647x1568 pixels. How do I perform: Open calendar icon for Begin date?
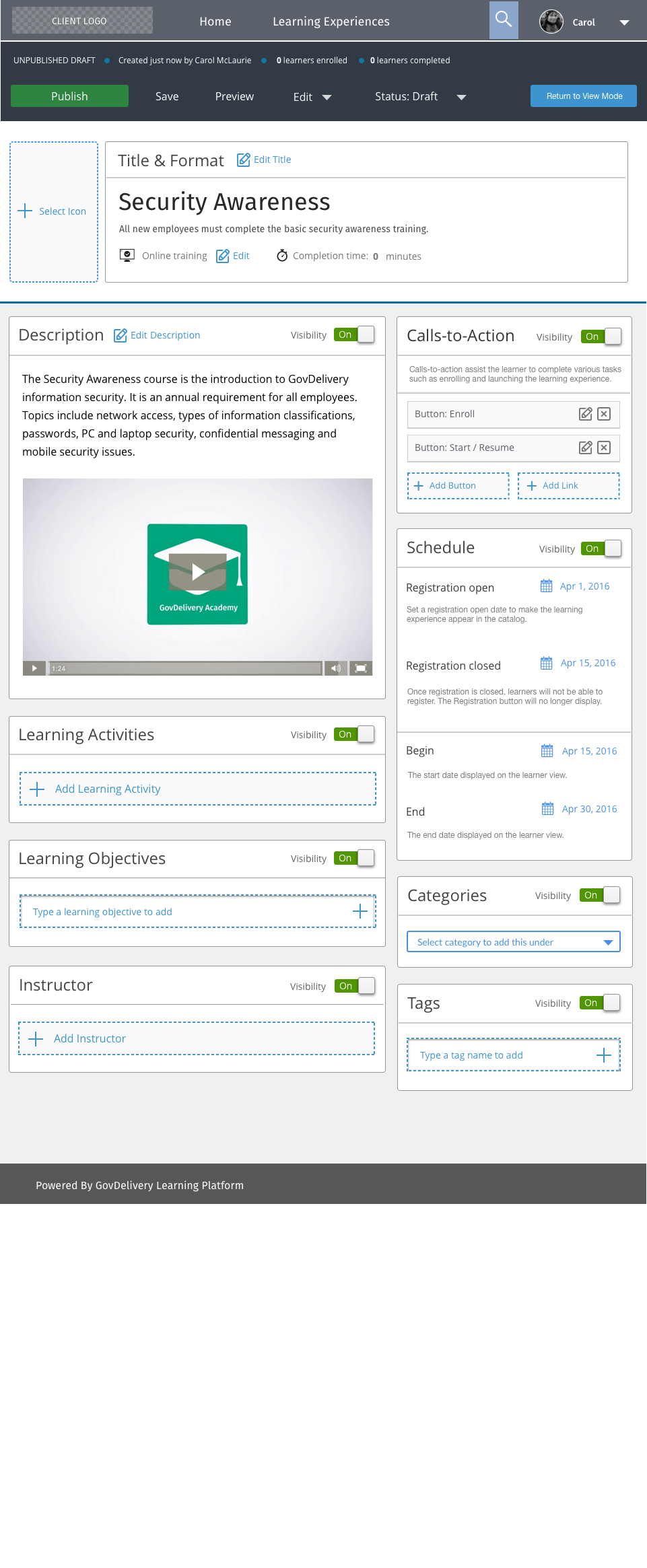click(x=547, y=750)
